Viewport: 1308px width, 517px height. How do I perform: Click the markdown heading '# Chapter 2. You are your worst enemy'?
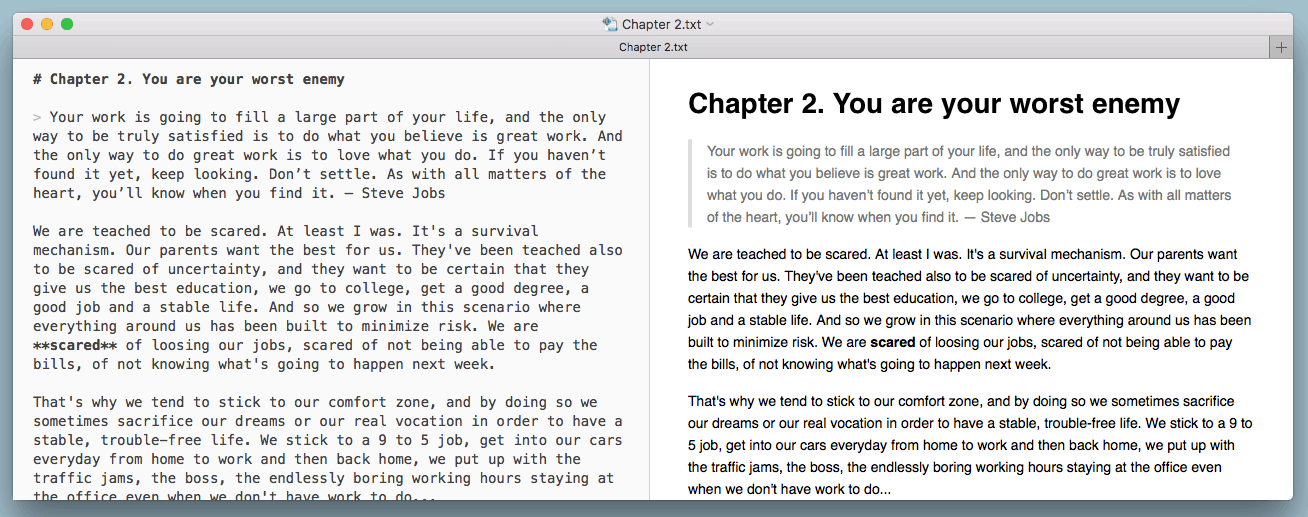[x=188, y=79]
